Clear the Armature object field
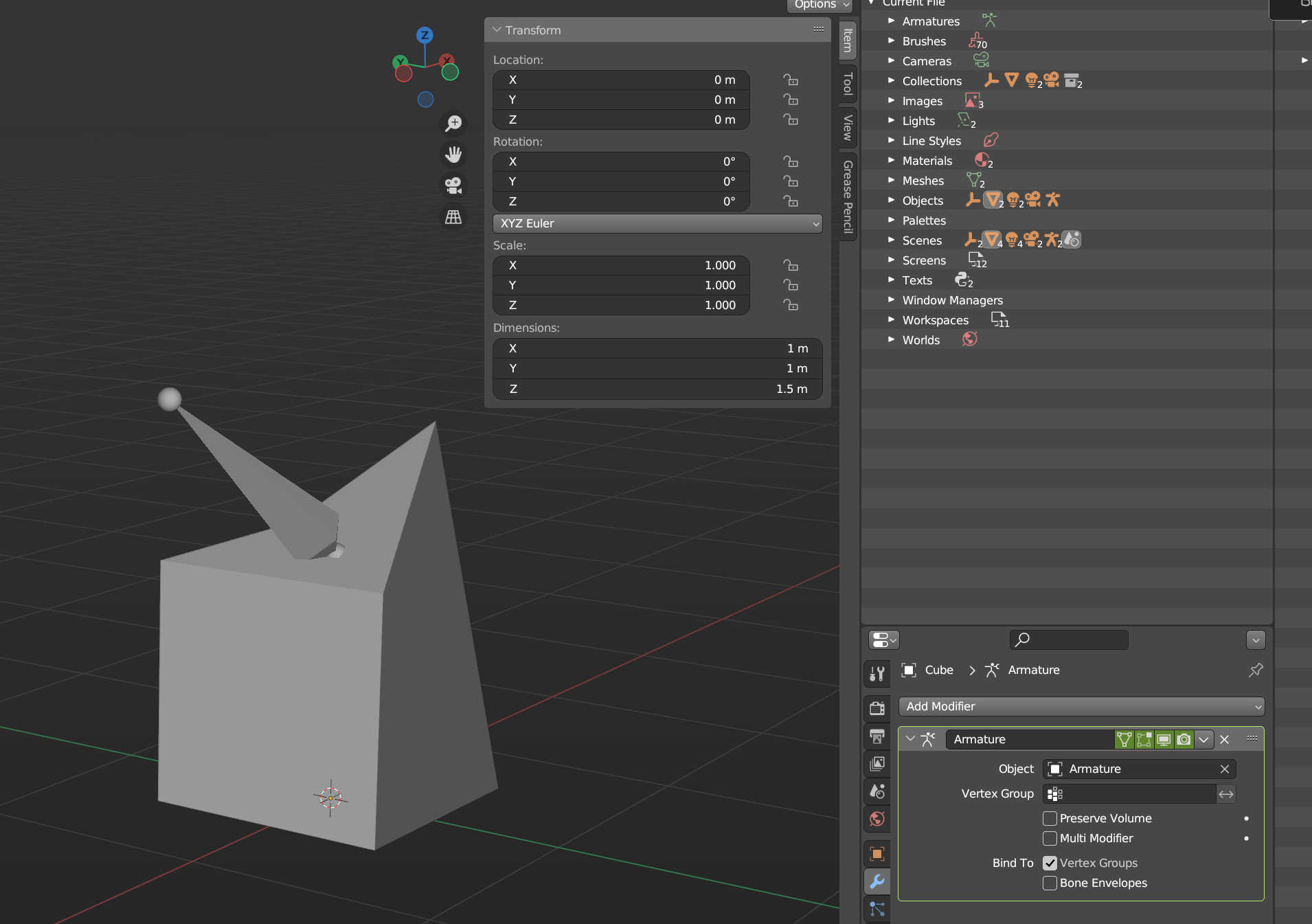This screenshot has height=924, width=1312. [1224, 769]
